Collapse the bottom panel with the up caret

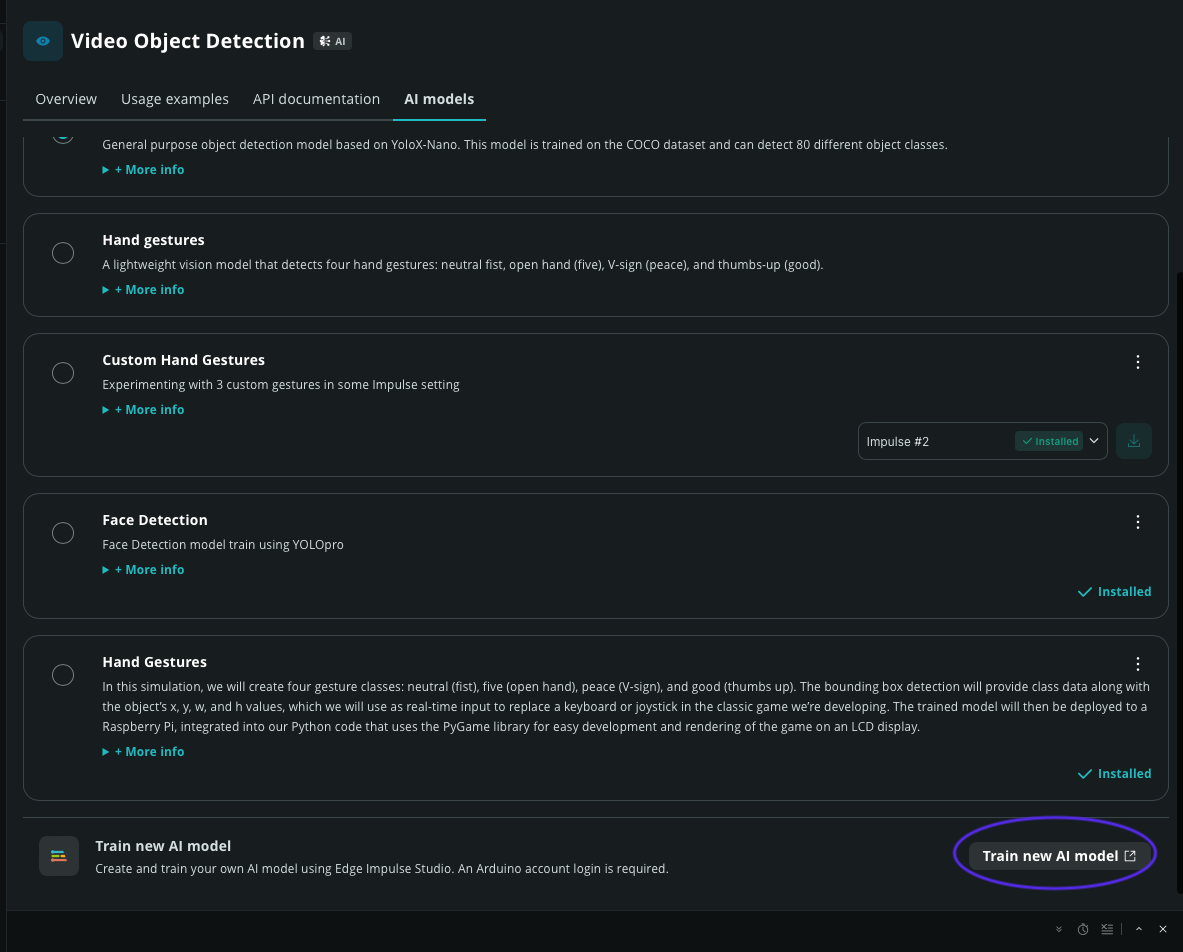coord(1138,929)
